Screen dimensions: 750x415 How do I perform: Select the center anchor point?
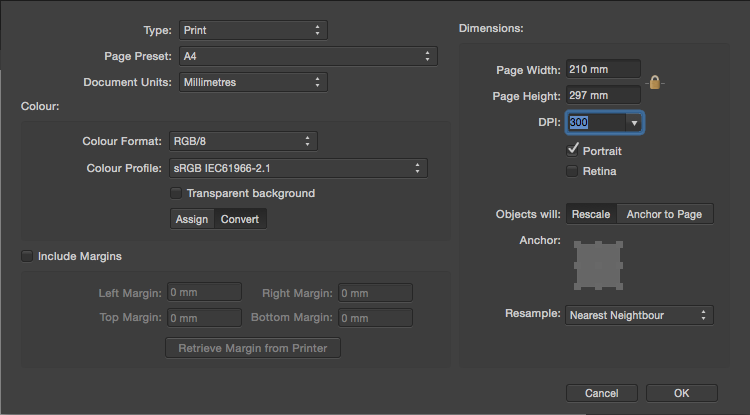click(x=598, y=265)
